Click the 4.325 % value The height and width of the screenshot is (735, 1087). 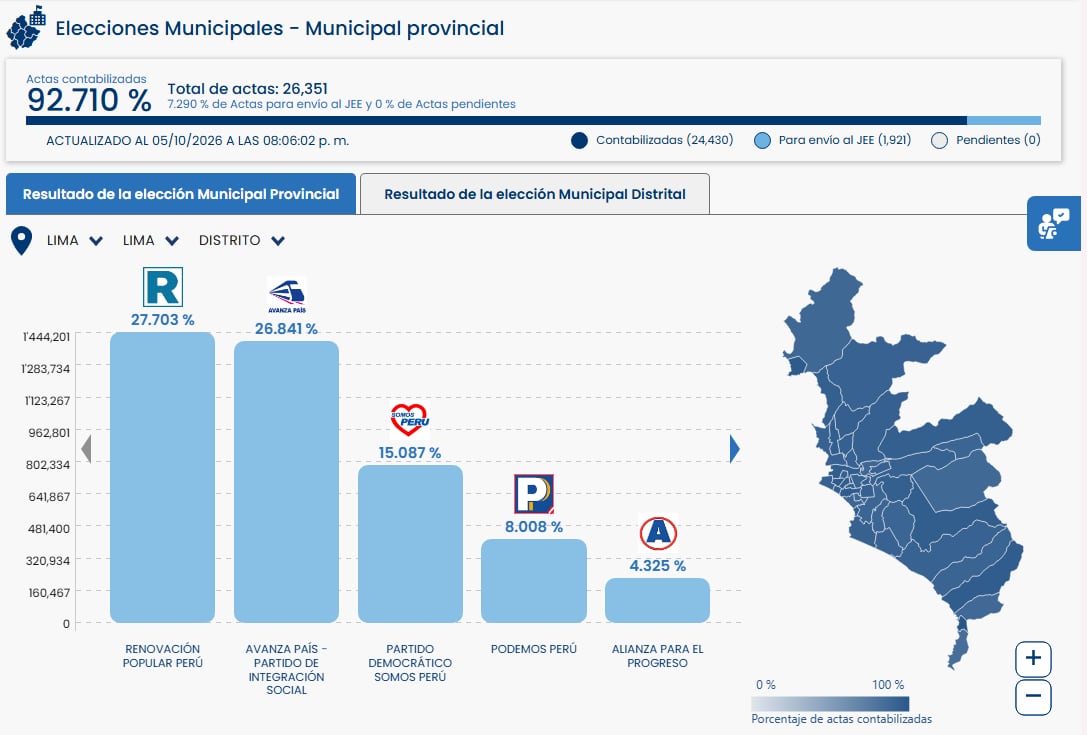pos(658,566)
